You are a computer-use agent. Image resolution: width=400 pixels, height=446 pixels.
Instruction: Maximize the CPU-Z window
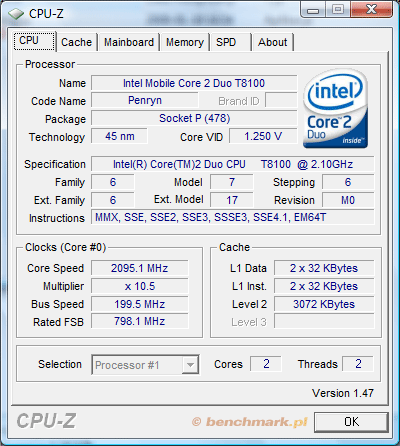(337, 10)
